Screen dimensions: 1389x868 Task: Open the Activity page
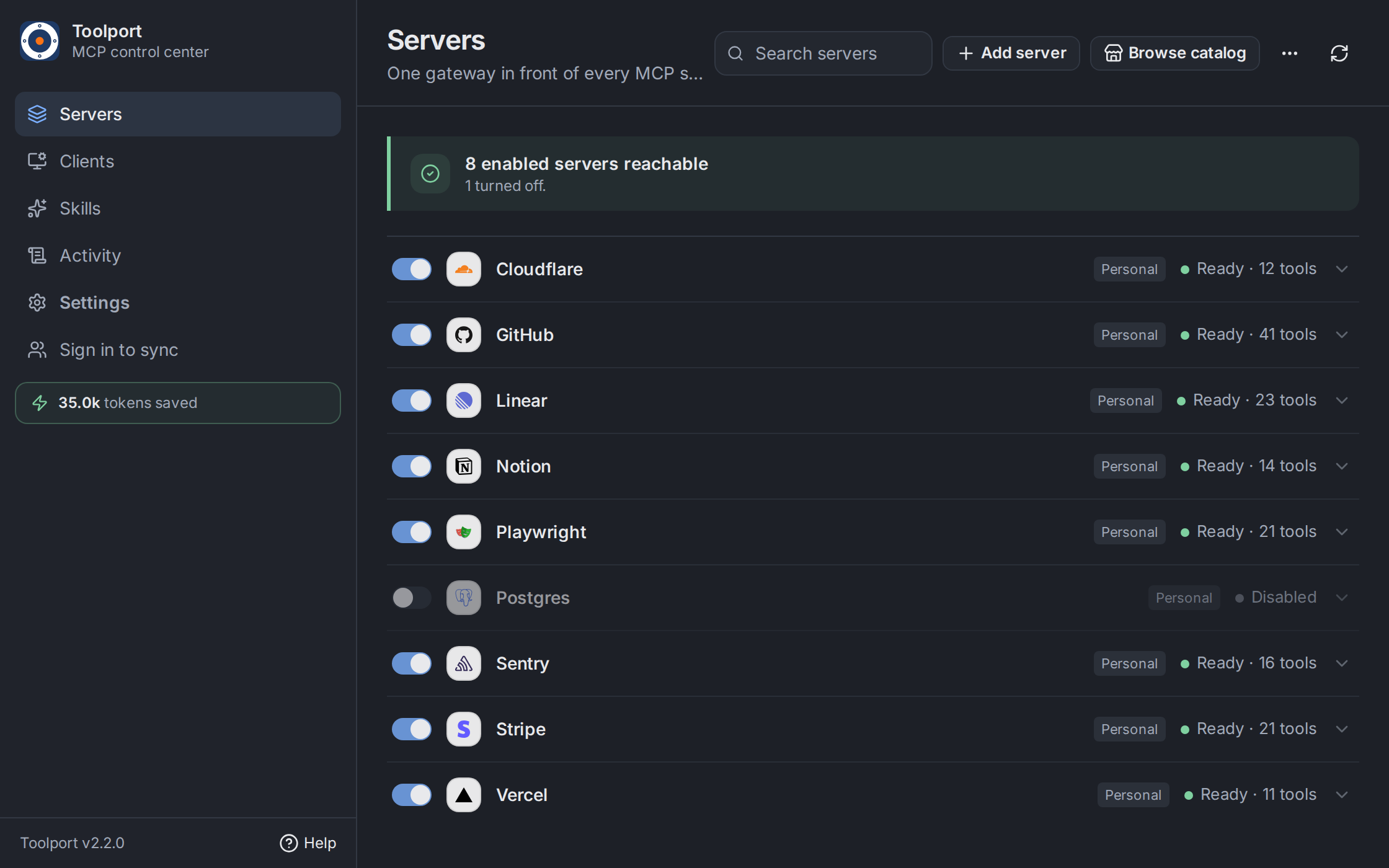pyautogui.click(x=178, y=255)
